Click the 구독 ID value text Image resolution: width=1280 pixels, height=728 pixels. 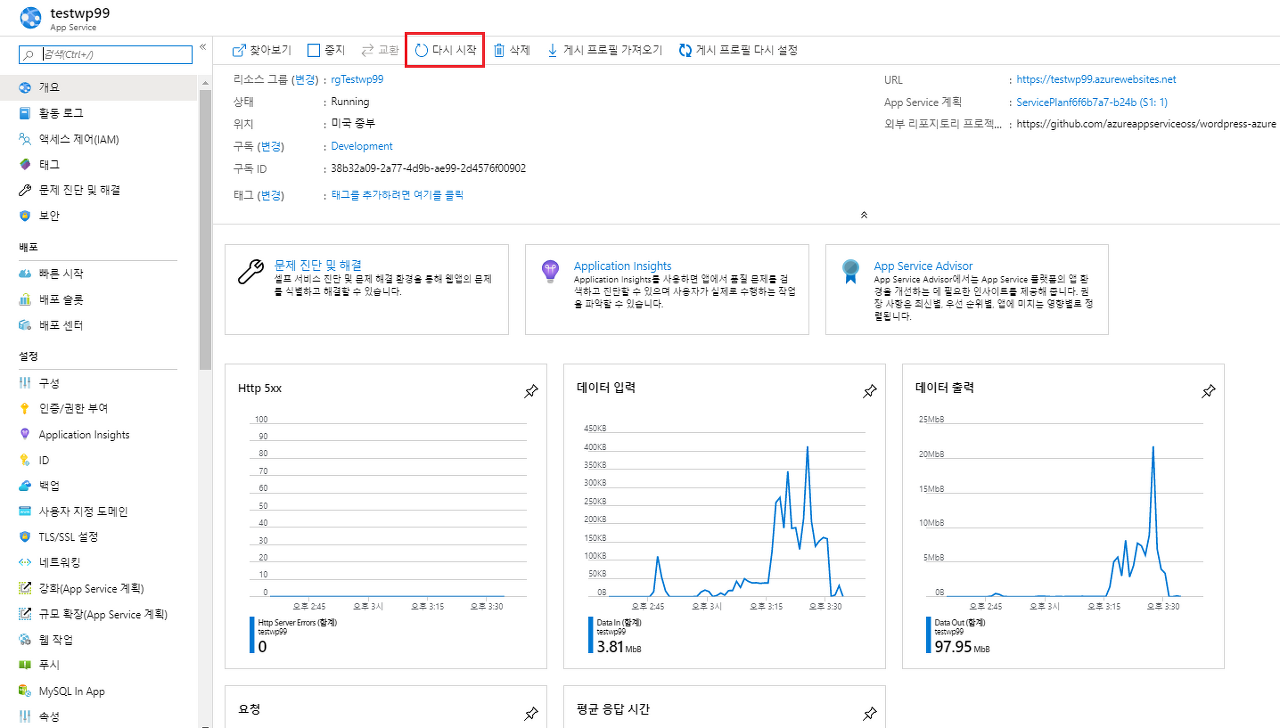[429, 168]
